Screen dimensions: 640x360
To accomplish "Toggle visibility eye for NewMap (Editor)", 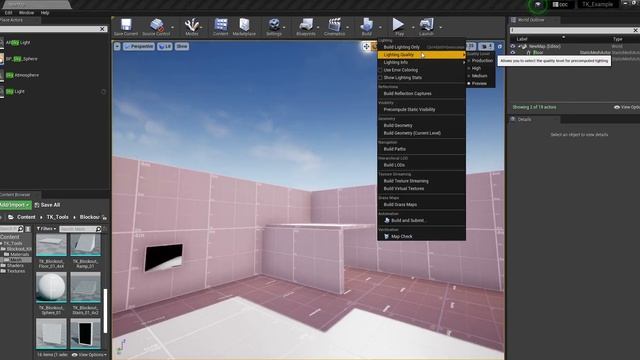I will coord(513,47).
